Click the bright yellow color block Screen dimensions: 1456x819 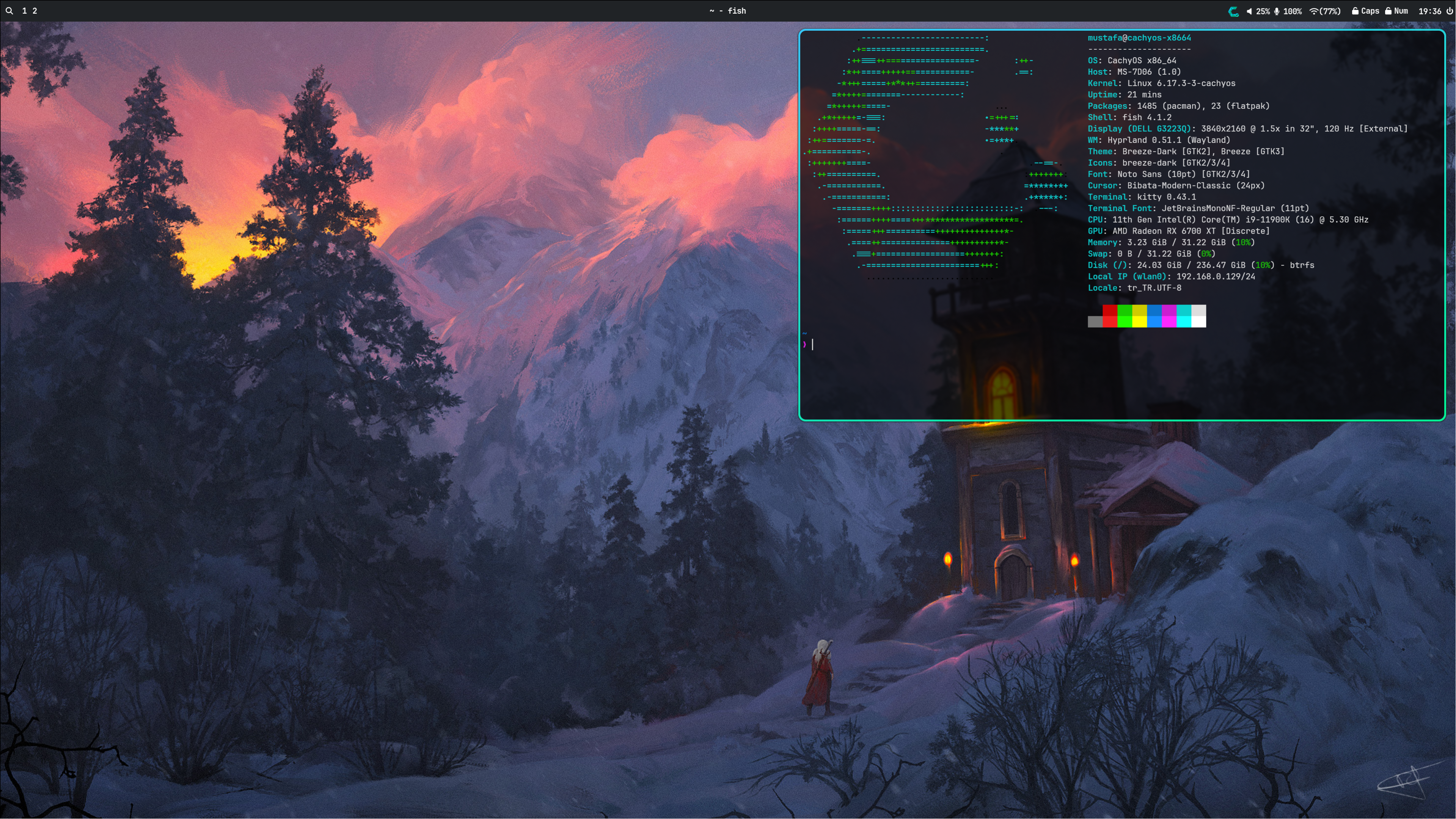pyautogui.click(x=1139, y=322)
